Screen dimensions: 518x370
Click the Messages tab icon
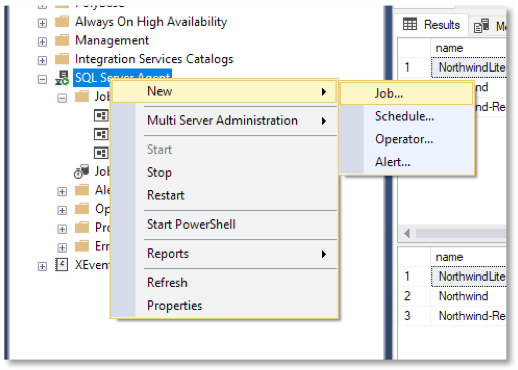tap(481, 26)
